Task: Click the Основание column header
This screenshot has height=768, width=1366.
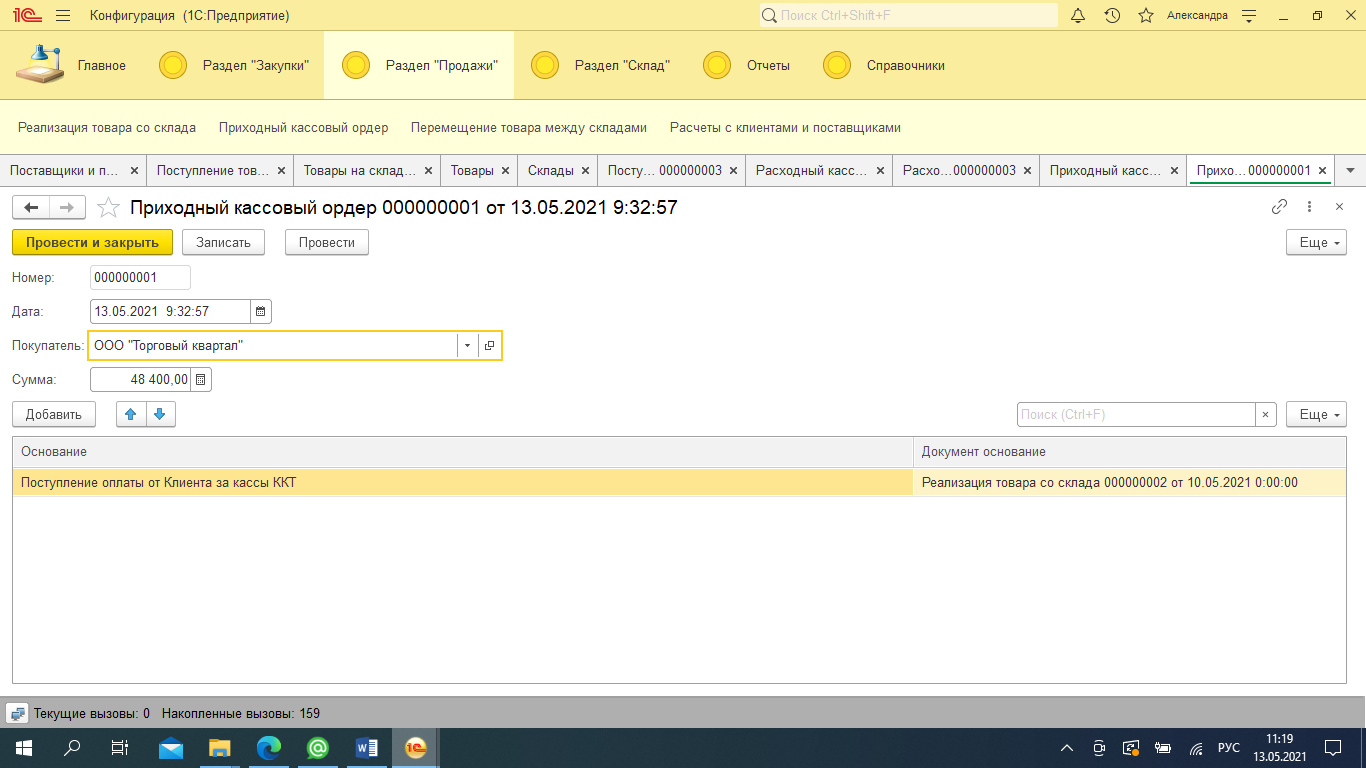Action: click(x=463, y=452)
